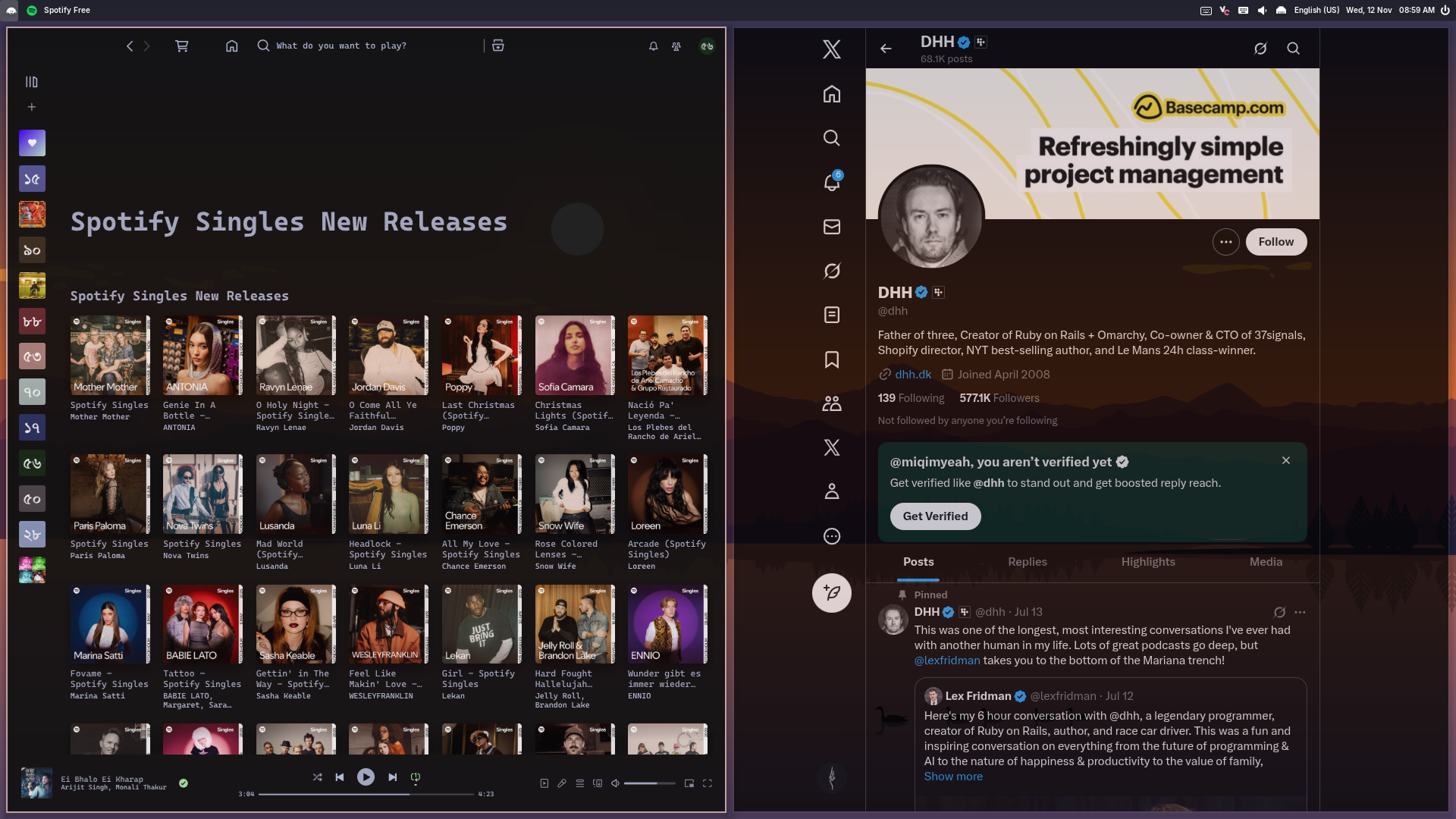Viewport: 1456px width, 819px height.
Task: Open the lyrics microphone view
Action: (x=562, y=783)
